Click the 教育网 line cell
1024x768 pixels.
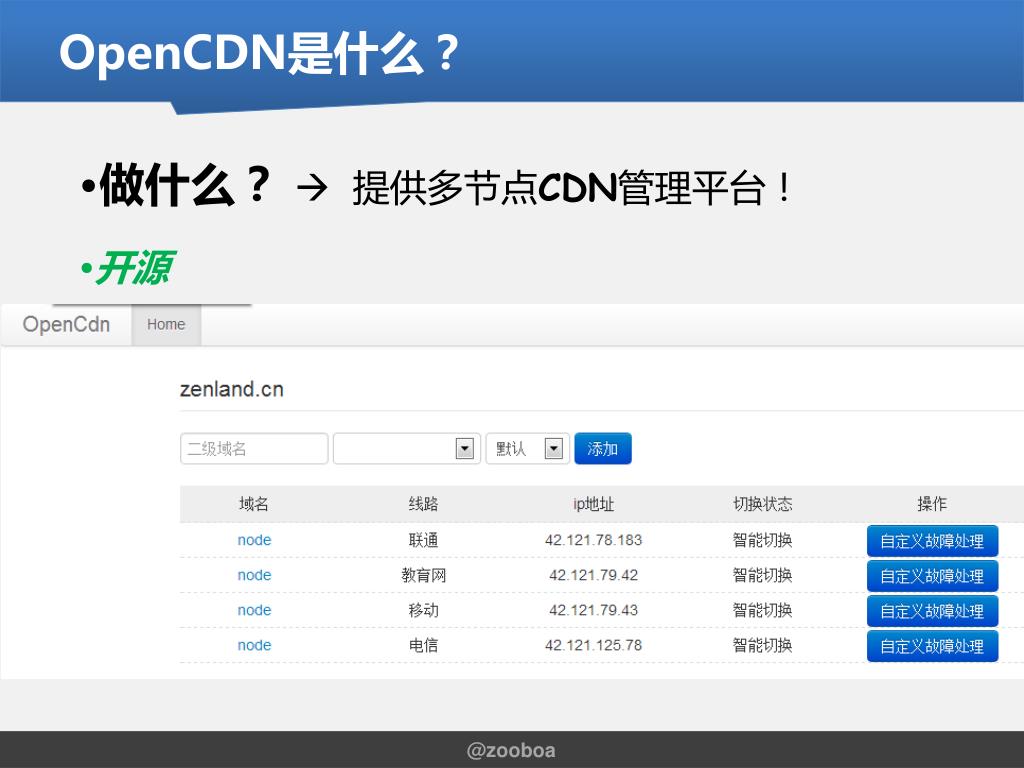click(423, 575)
